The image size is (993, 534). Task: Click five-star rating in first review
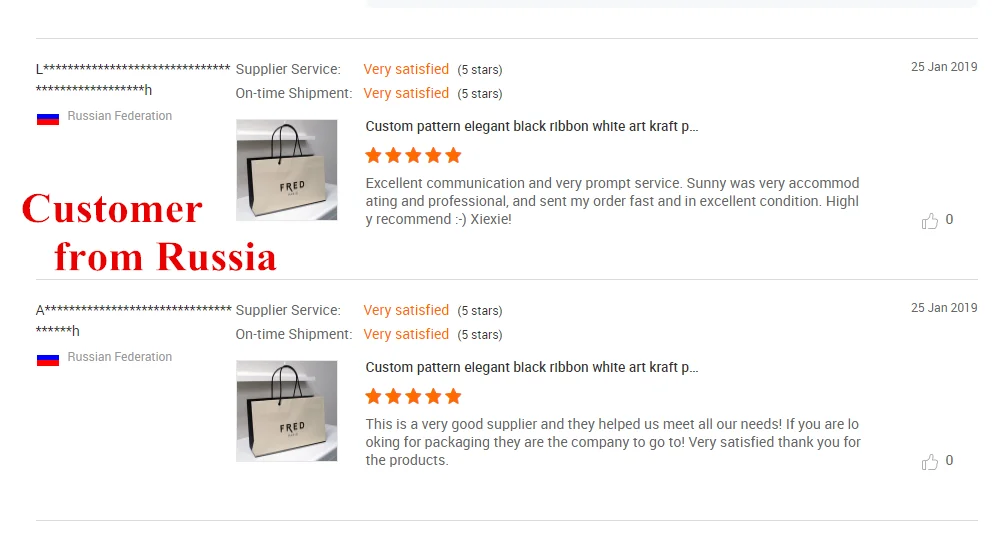(x=413, y=155)
